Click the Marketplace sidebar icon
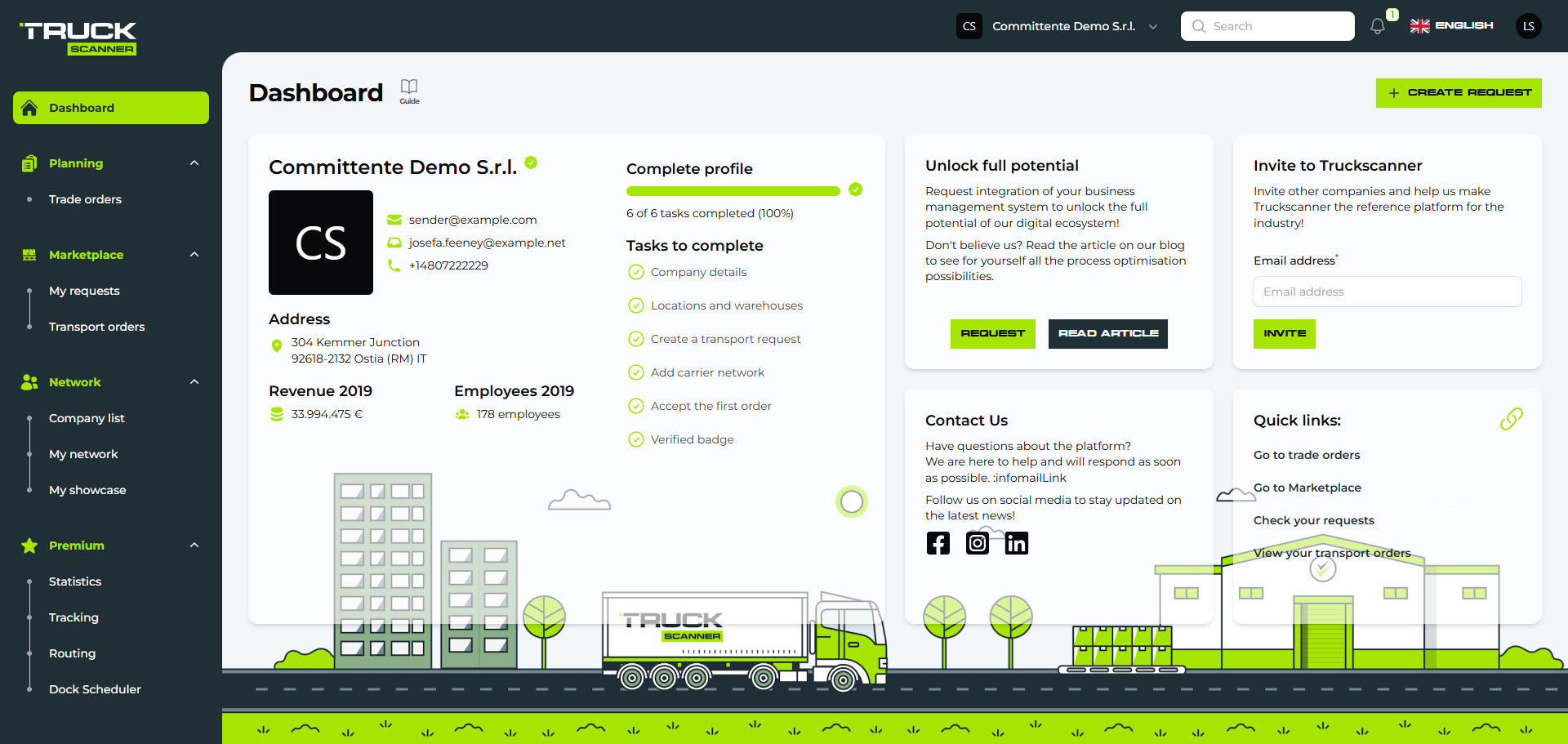Screen dimensions: 1568x744 click(29, 255)
